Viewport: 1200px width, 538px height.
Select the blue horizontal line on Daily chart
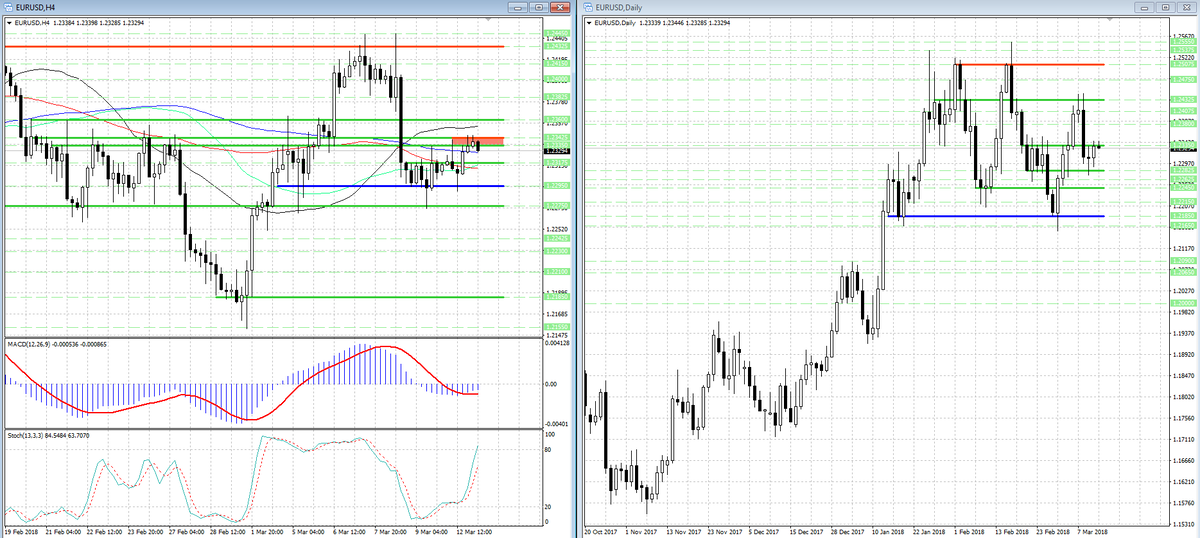pos(995,216)
